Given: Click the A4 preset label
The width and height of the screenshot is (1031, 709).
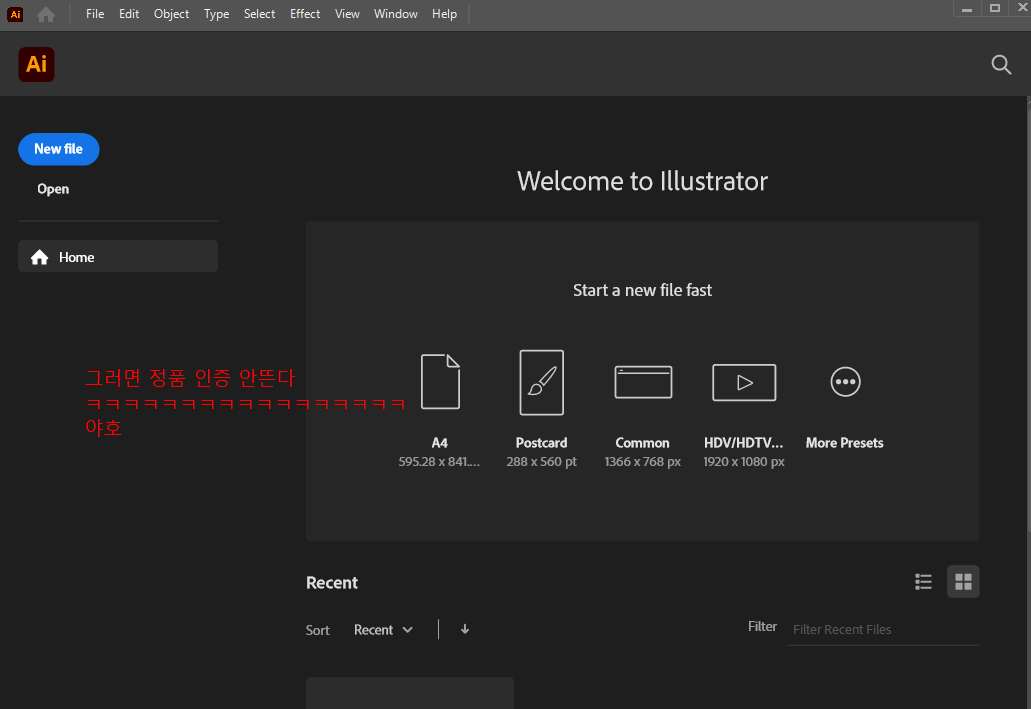Looking at the screenshot, I should point(439,443).
